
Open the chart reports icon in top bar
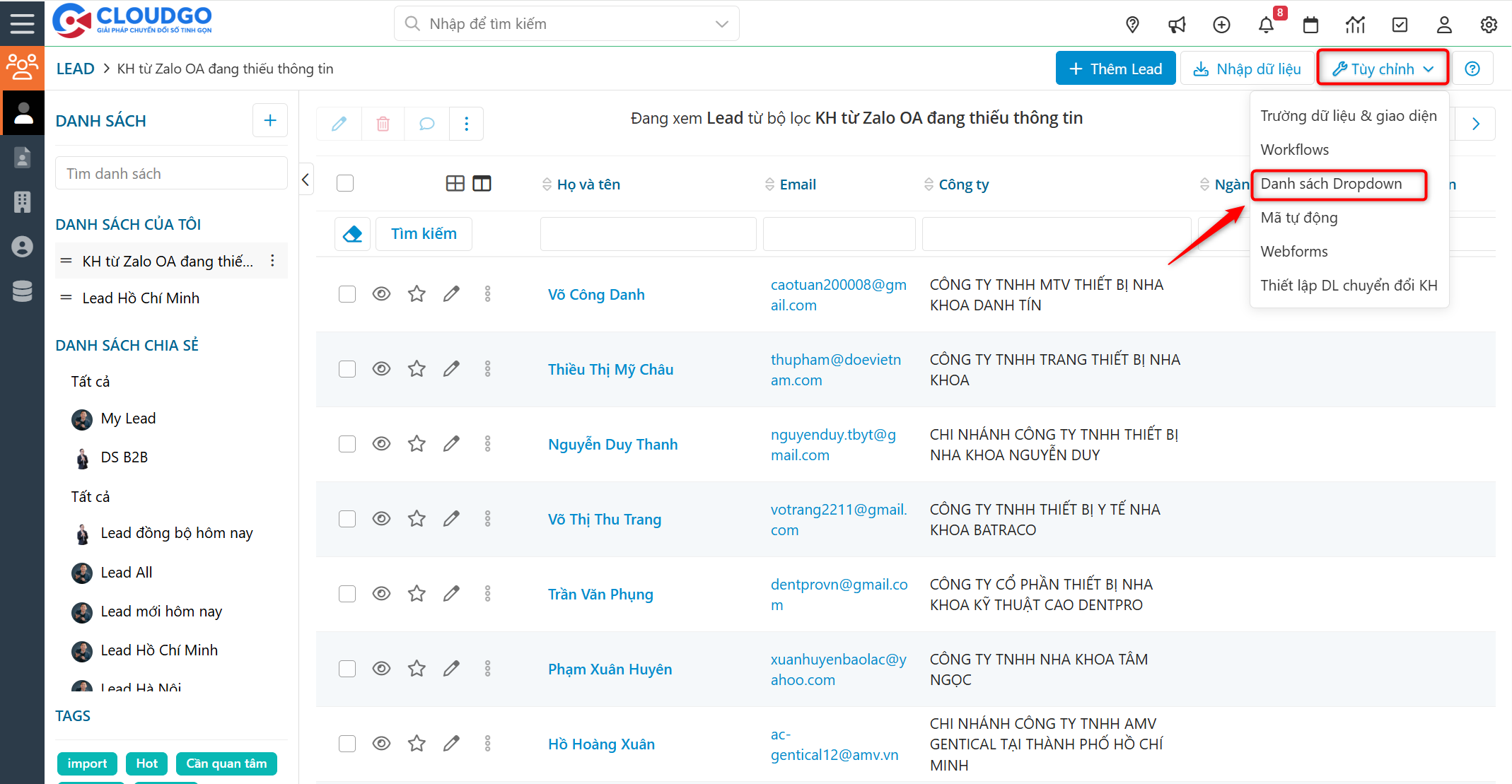1355,25
